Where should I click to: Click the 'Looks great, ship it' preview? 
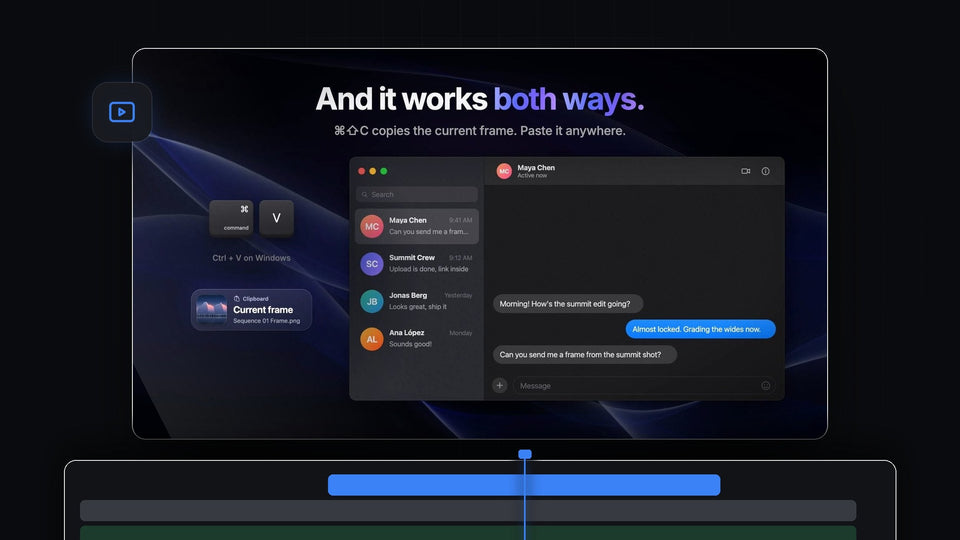point(418,307)
